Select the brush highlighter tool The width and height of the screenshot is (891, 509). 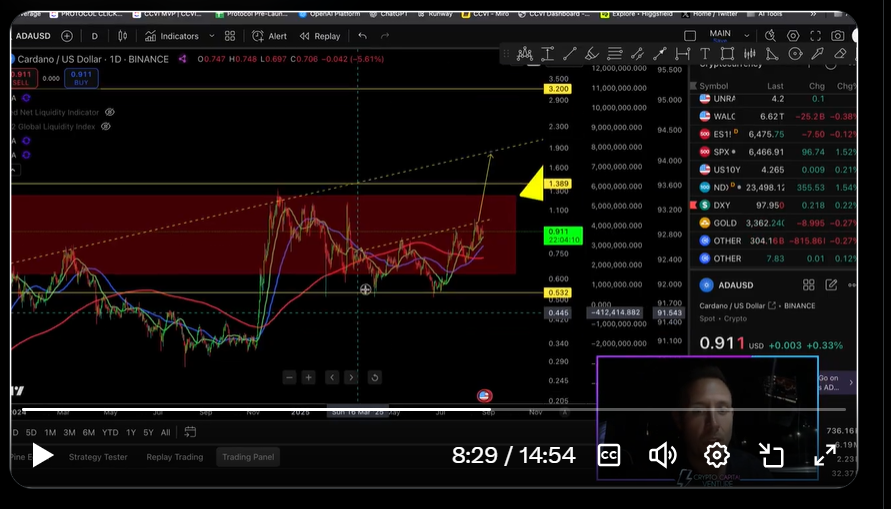pos(592,54)
